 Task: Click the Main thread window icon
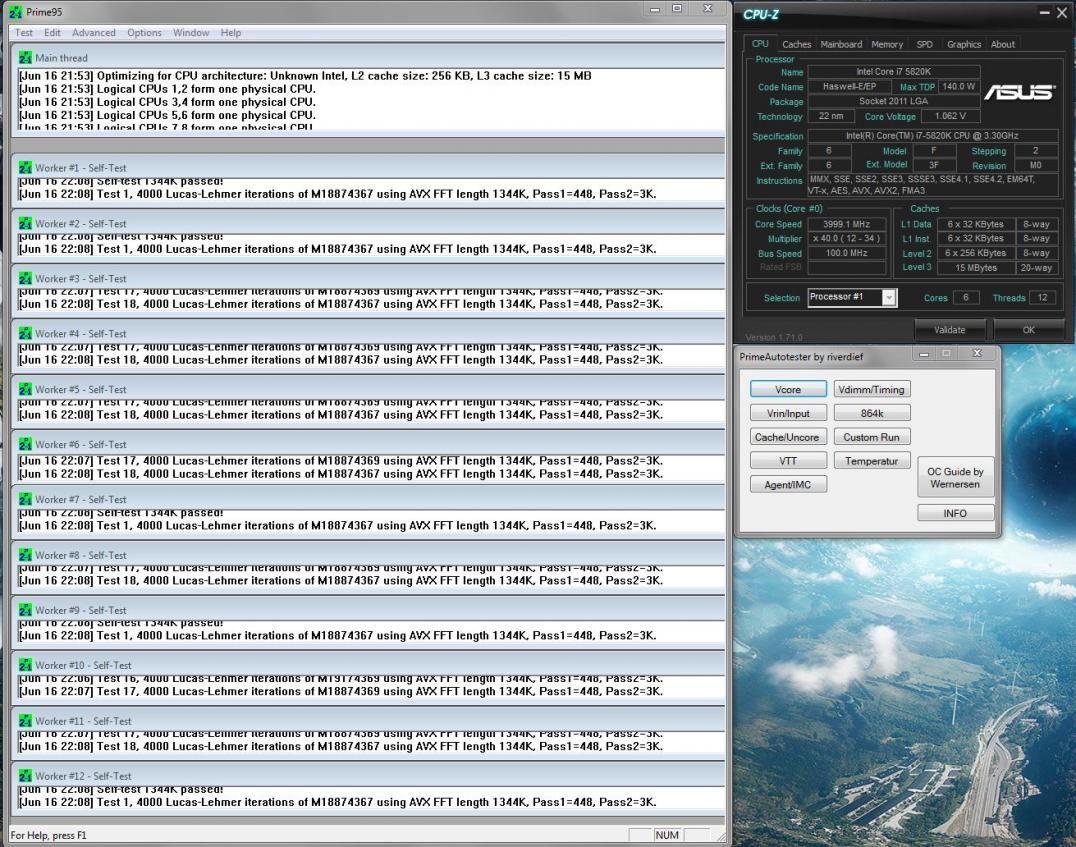(25, 58)
